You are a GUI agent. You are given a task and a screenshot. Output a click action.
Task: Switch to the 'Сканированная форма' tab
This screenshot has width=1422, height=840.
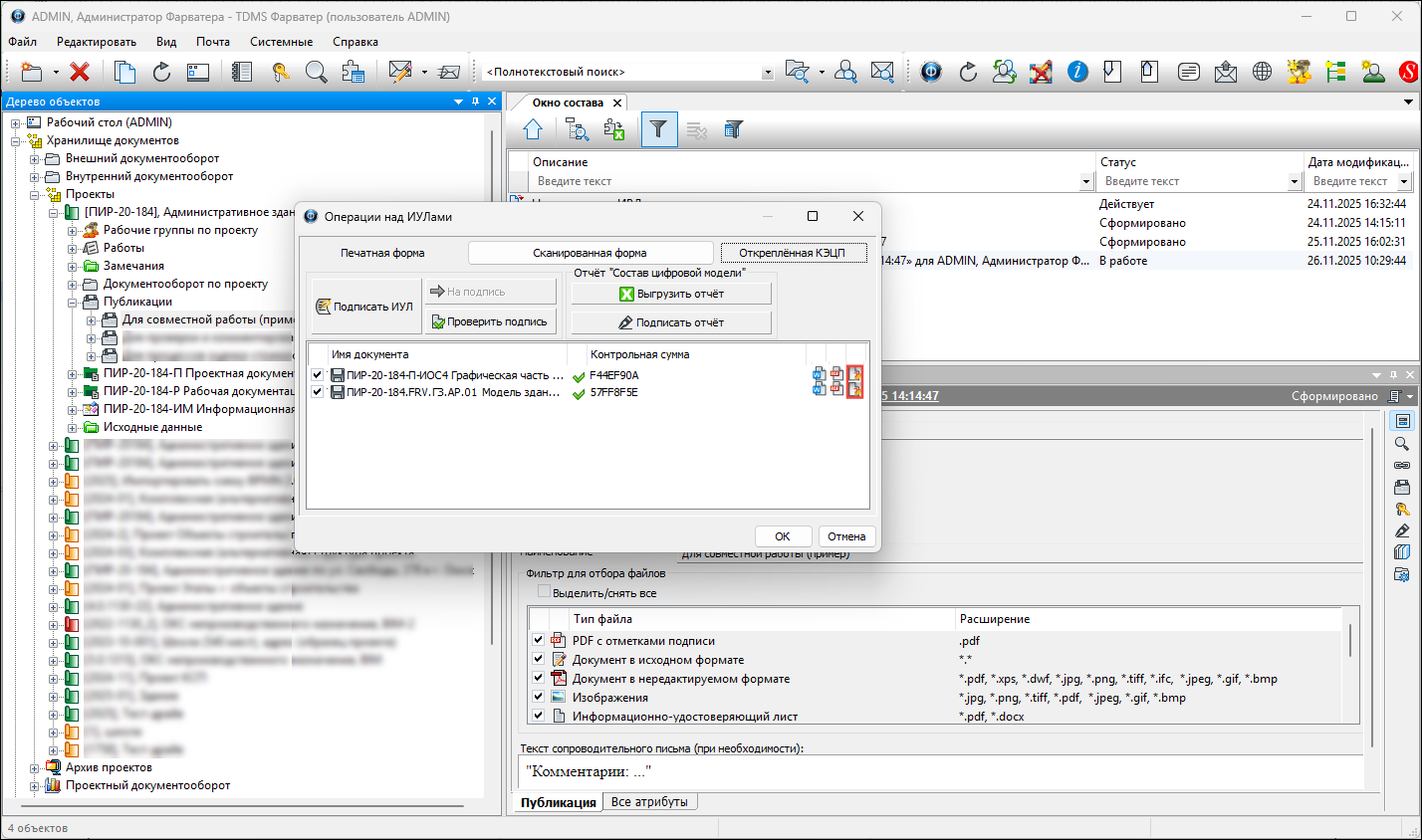590,253
